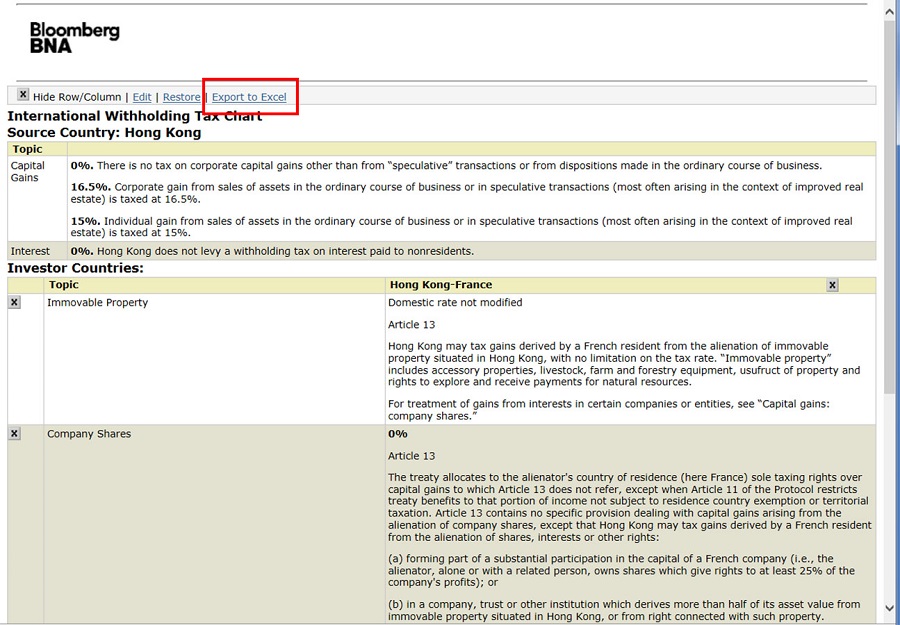The width and height of the screenshot is (900, 625).
Task: Export the chart to Excel
Action: coord(249,97)
